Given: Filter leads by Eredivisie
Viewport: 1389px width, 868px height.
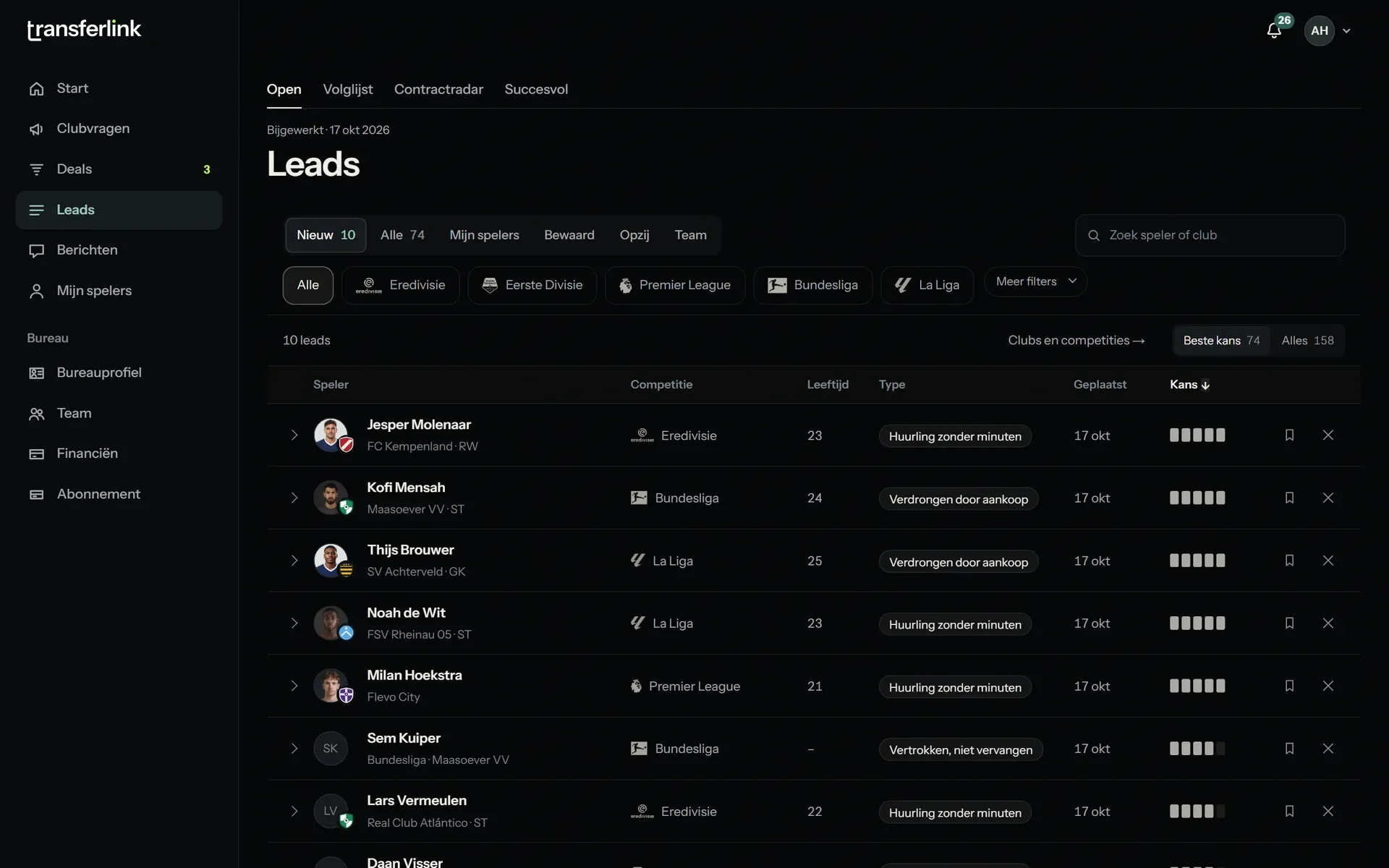Looking at the screenshot, I should pyautogui.click(x=400, y=285).
